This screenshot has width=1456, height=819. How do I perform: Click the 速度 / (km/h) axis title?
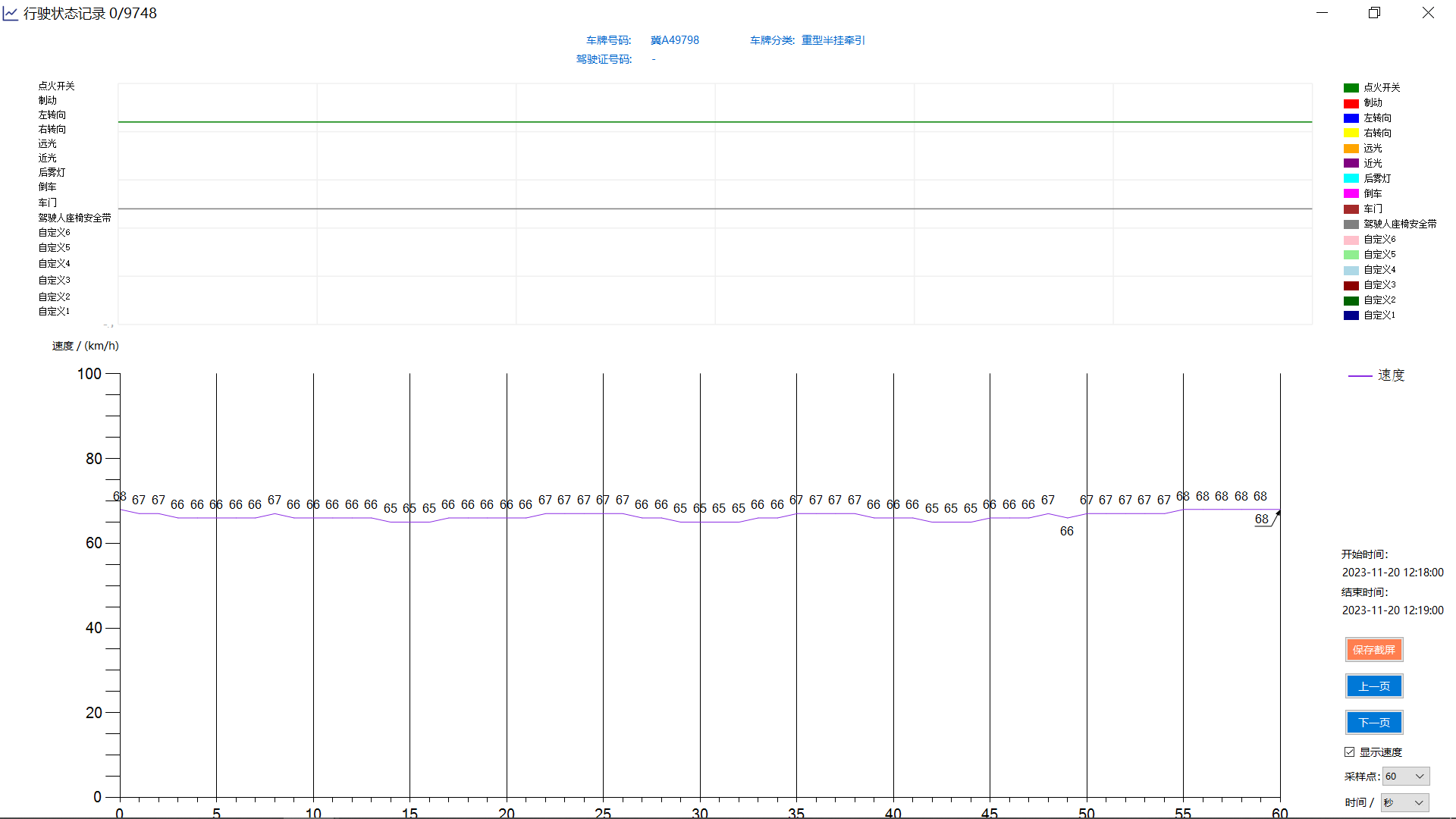pyautogui.click(x=86, y=346)
